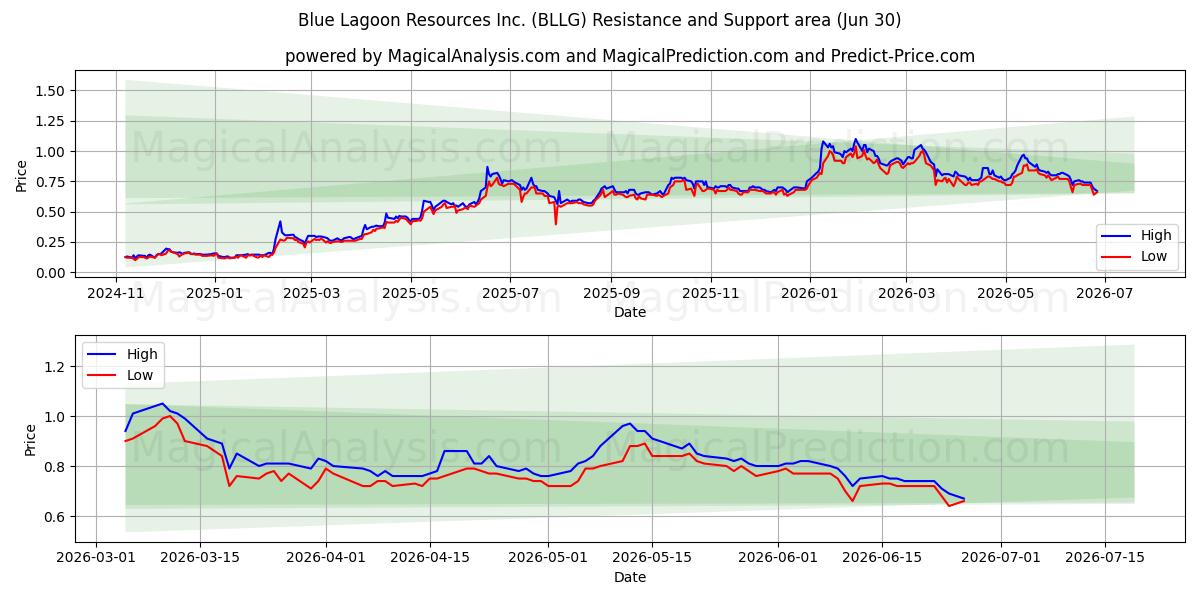The width and height of the screenshot is (1200, 600).
Task: Click the 'Price' axis label of the bottom chart
Action: 30,440
